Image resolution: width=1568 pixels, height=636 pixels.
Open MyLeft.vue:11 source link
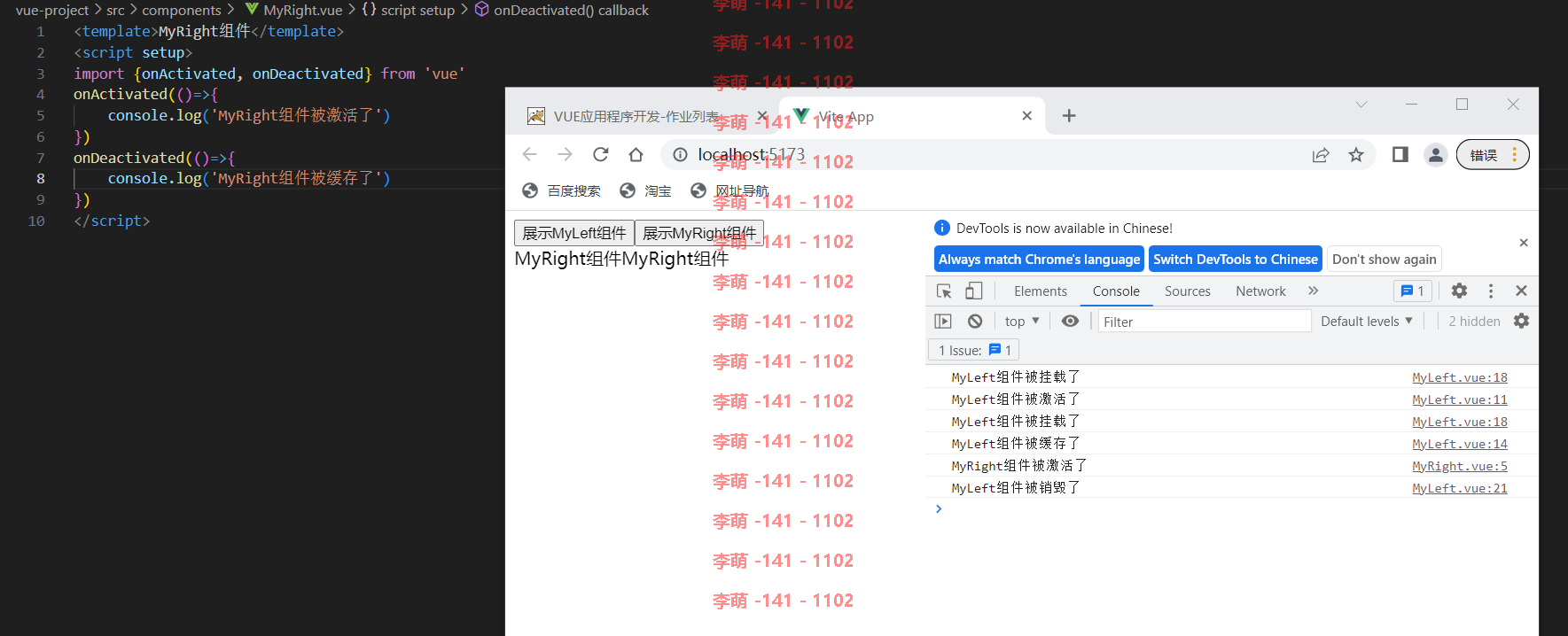pos(1459,399)
